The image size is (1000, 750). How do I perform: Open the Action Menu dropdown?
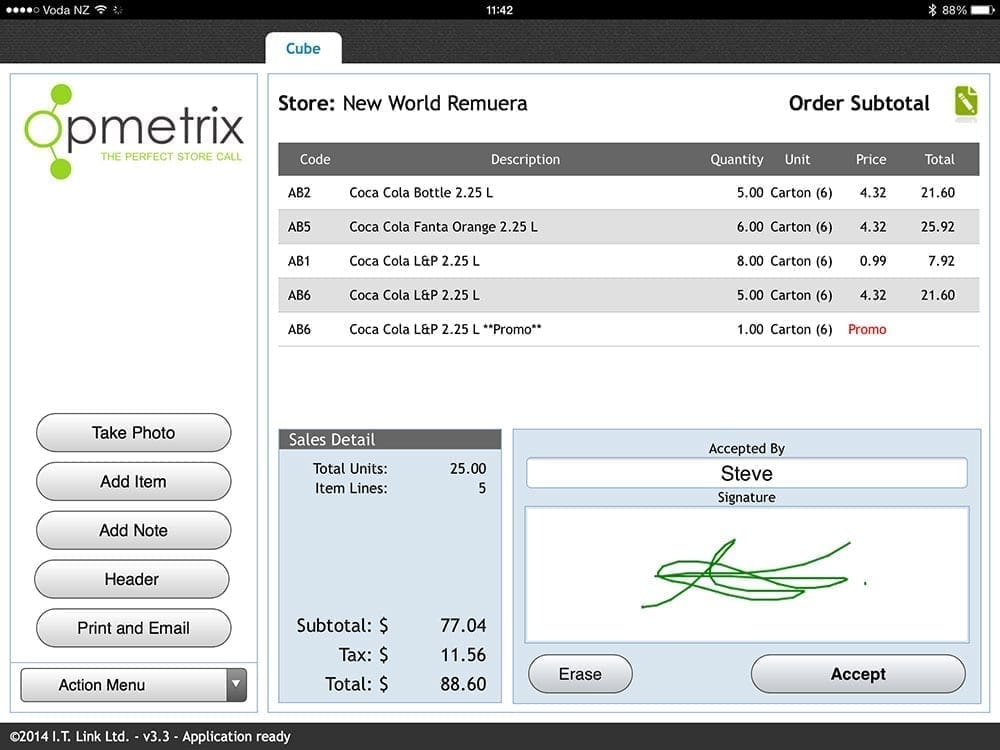pyautogui.click(x=133, y=685)
